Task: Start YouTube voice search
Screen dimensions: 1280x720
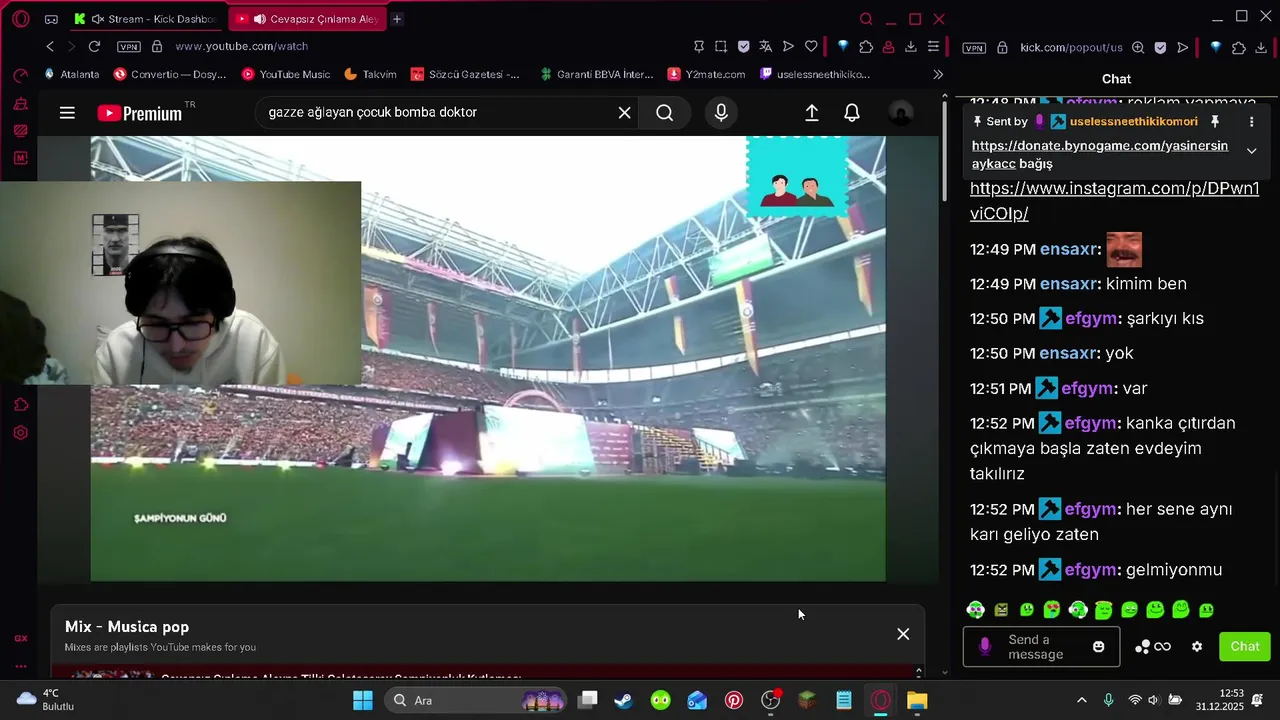Action: 721,113
